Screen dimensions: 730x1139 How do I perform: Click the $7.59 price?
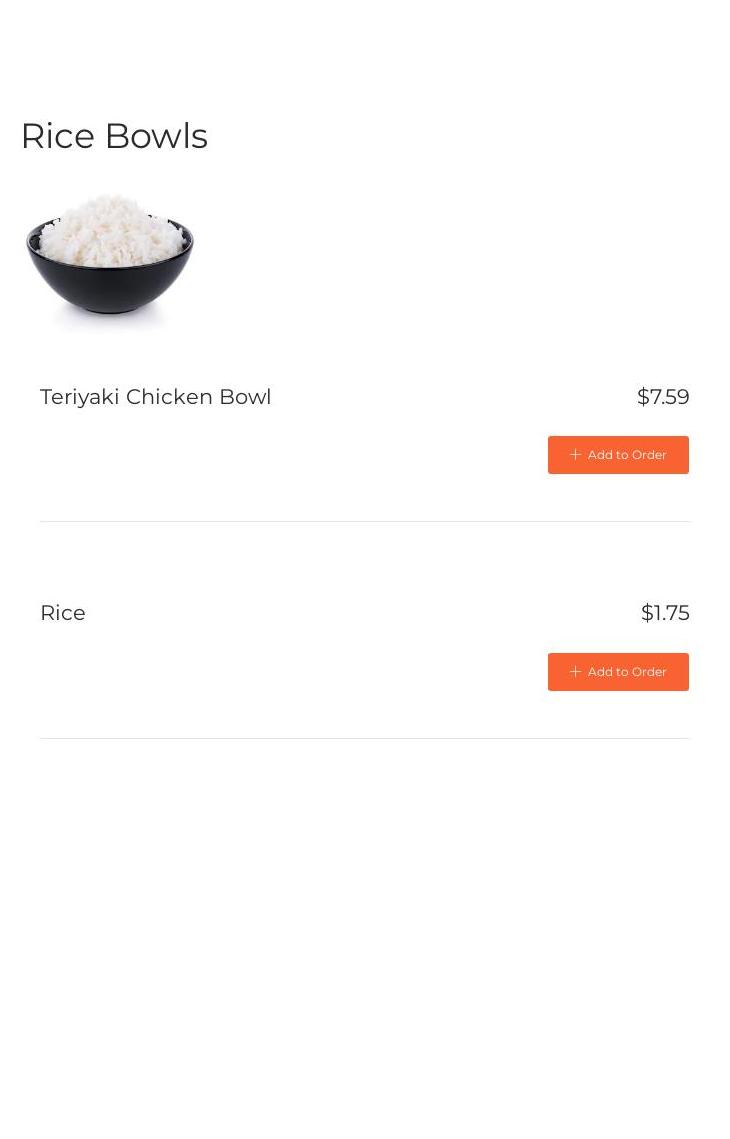click(x=663, y=397)
